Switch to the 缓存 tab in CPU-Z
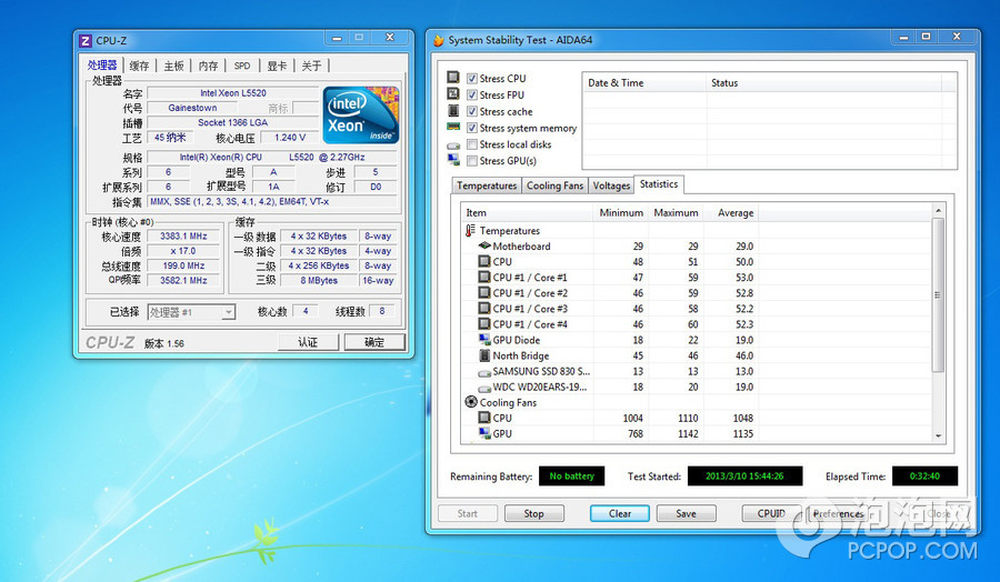 click(139, 66)
